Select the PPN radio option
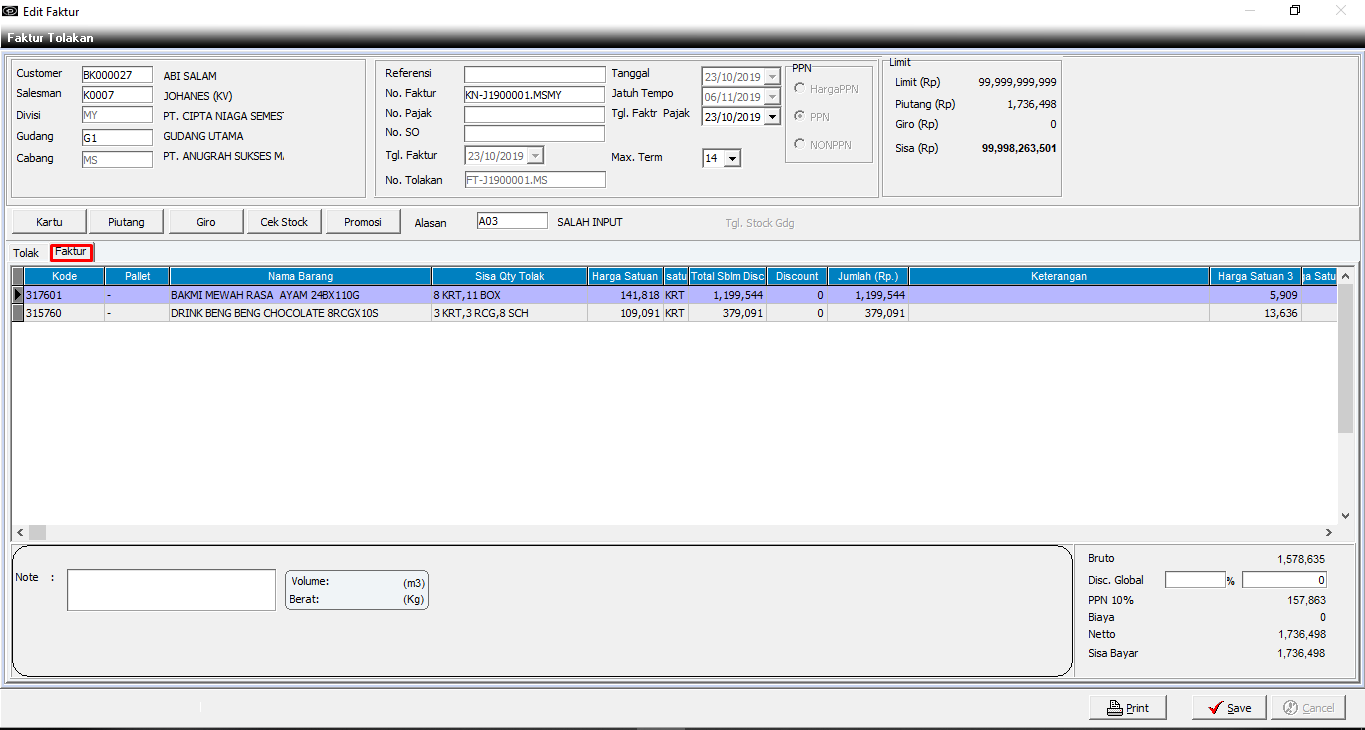Screen dimensions: 1365x730 [800, 117]
